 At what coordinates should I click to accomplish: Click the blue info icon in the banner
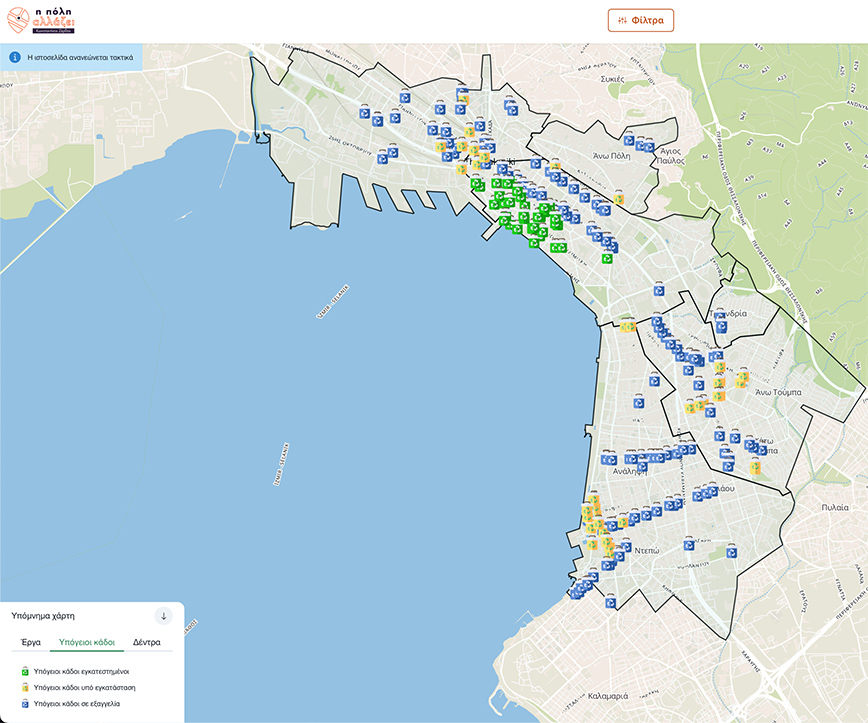tap(15, 57)
